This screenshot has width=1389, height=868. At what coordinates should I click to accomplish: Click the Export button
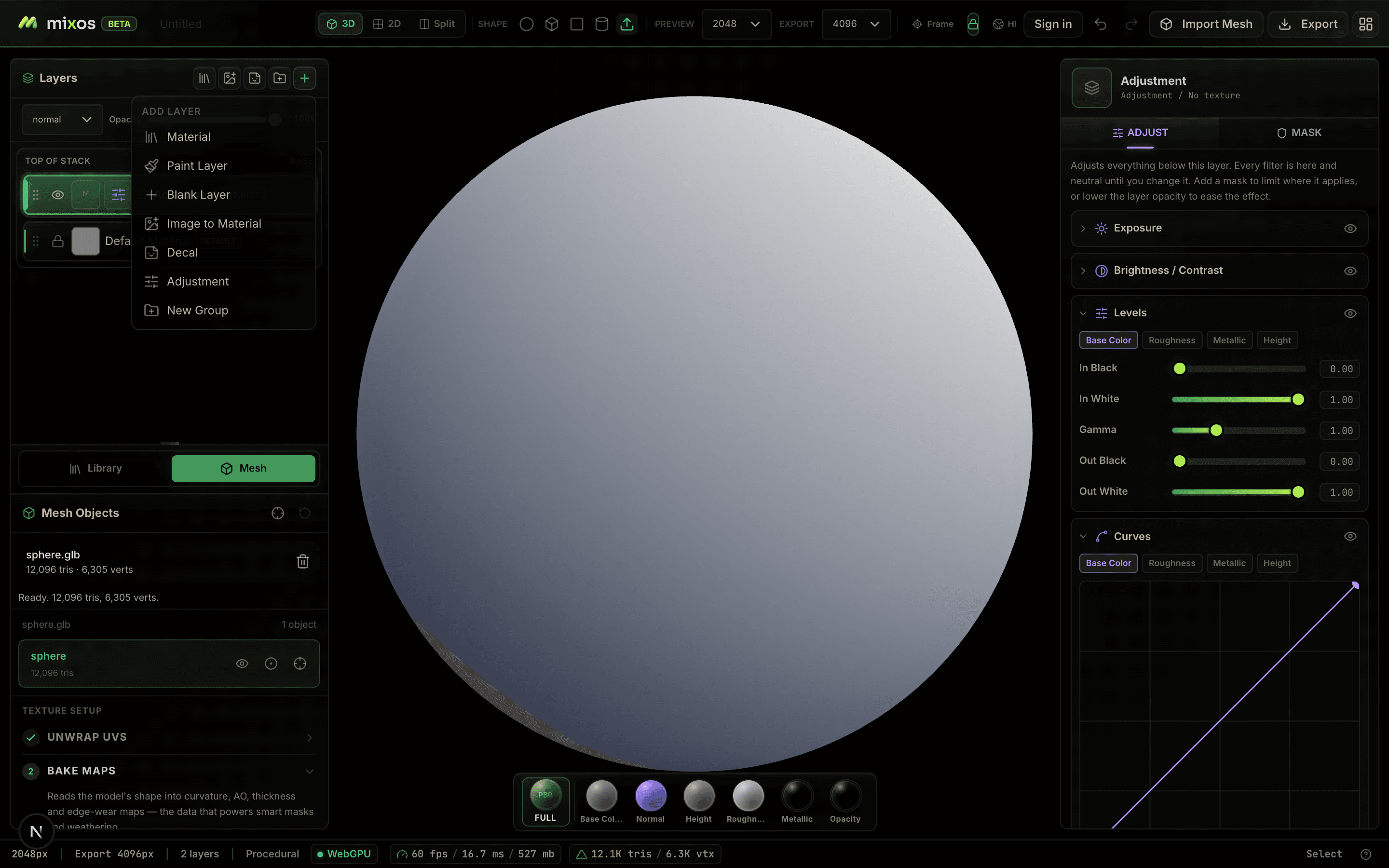(1307, 24)
